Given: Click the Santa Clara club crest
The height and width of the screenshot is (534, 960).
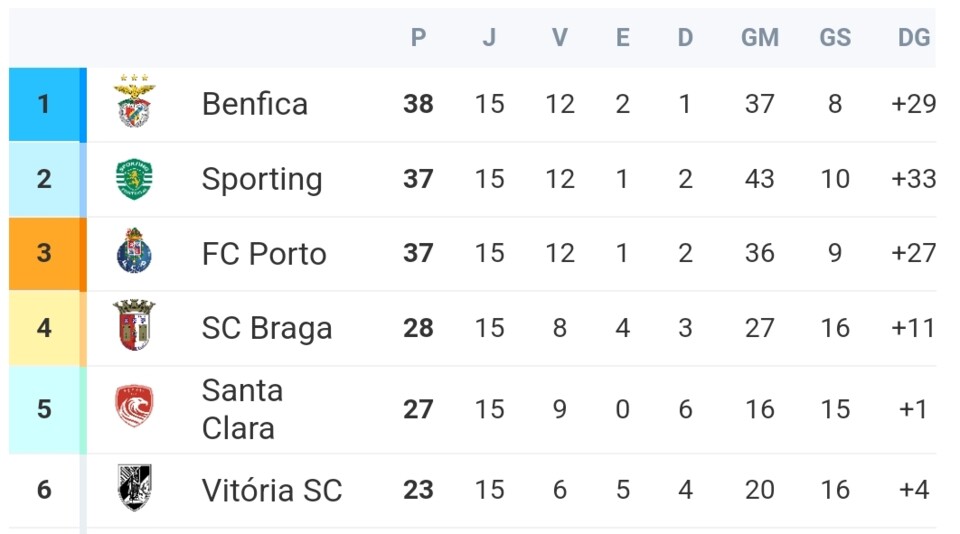Looking at the screenshot, I should [134, 407].
